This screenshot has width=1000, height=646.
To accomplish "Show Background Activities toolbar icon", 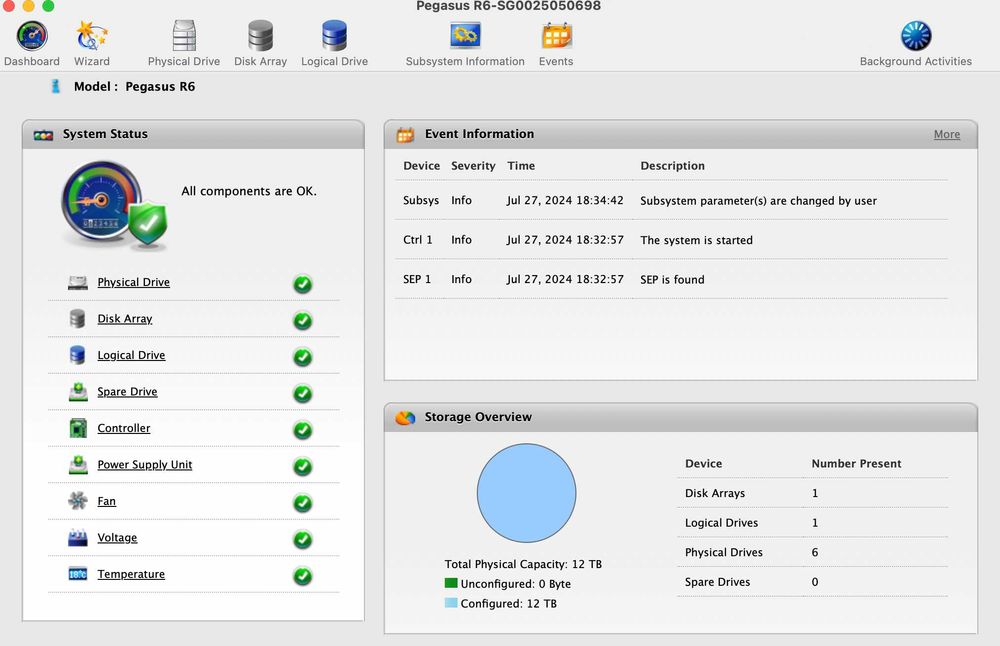I will pyautogui.click(x=916, y=36).
